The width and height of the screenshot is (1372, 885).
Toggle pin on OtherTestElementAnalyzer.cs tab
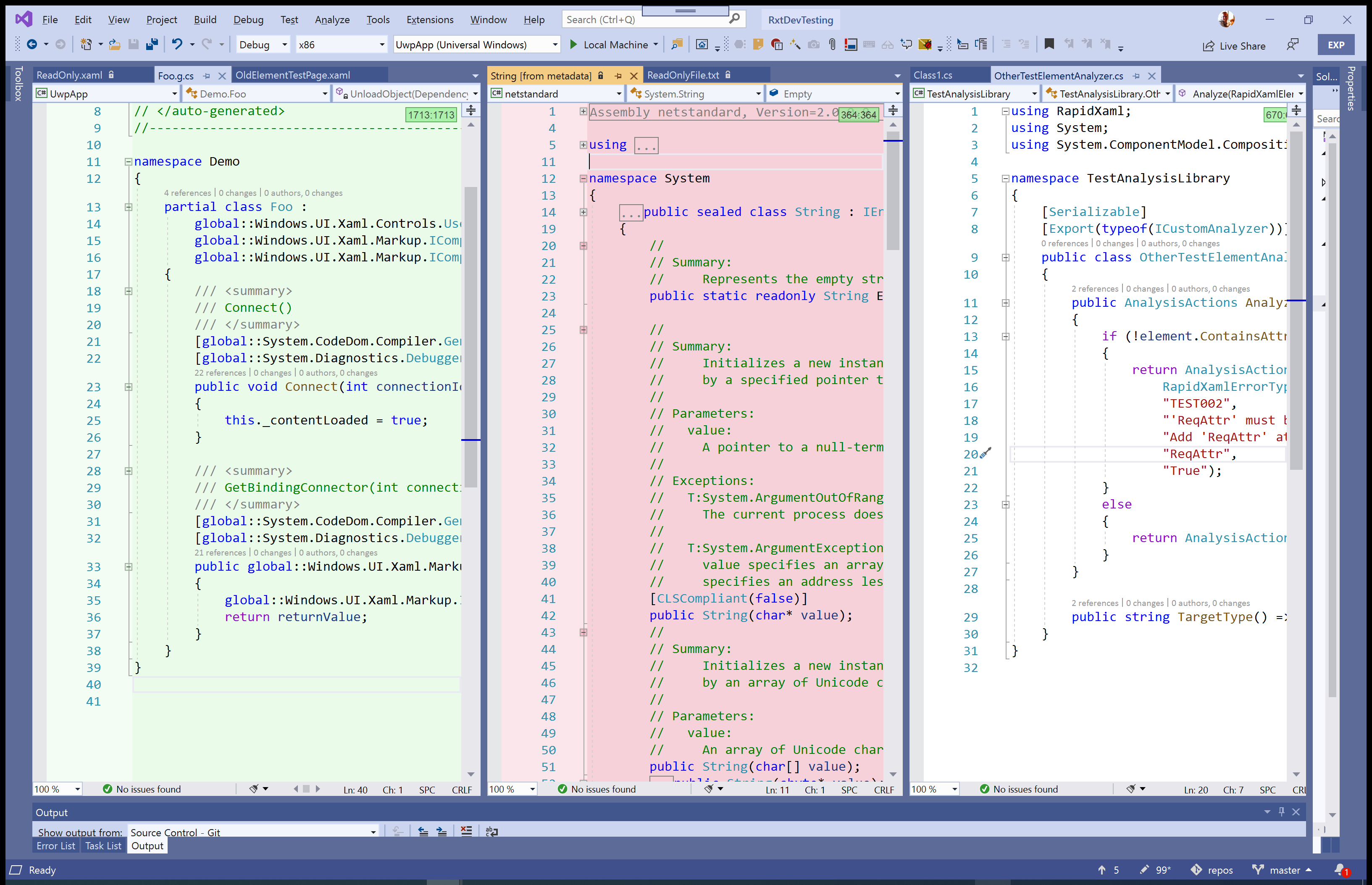pos(1136,76)
